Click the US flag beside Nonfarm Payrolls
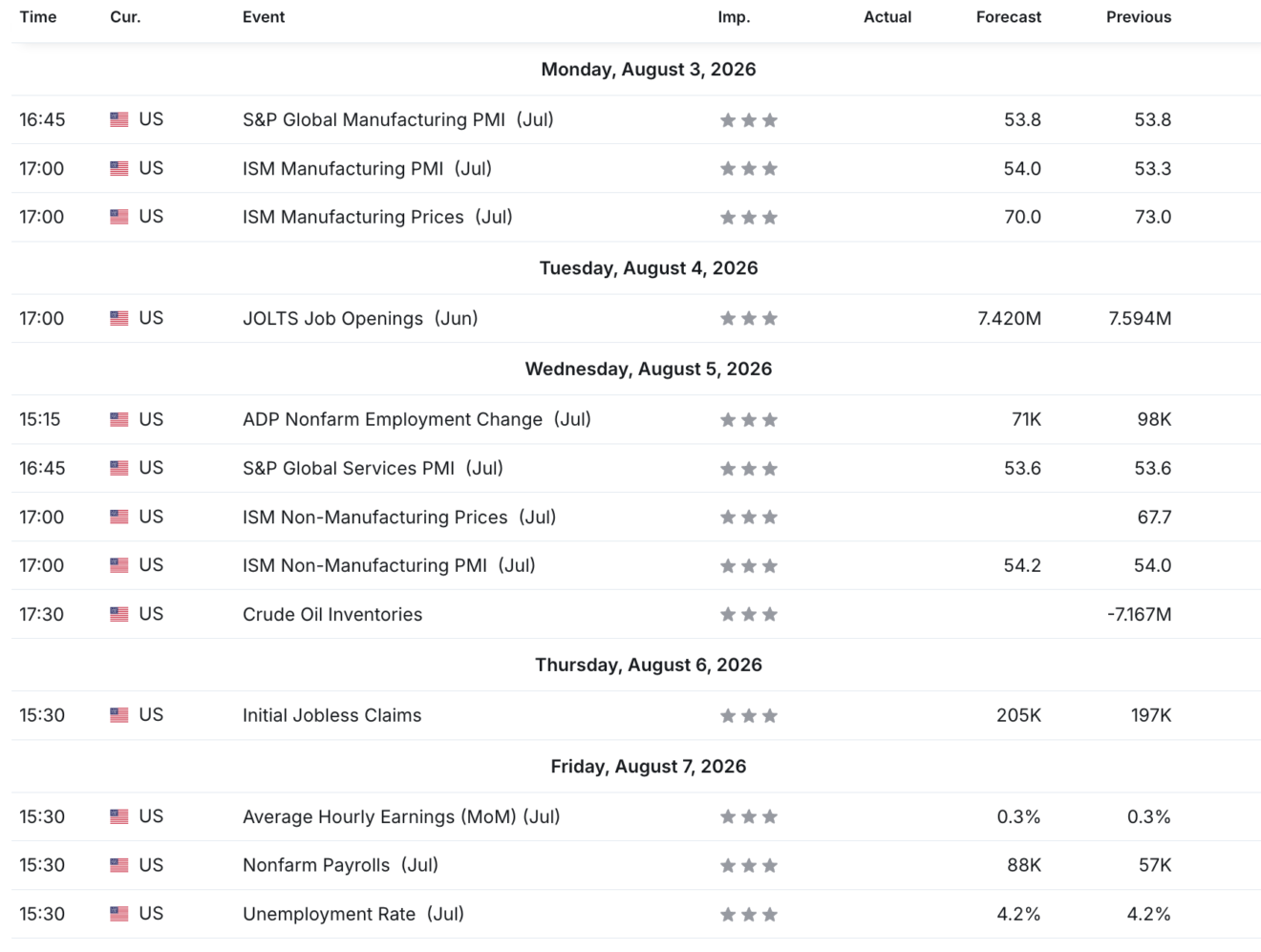The width and height of the screenshot is (1261, 952). click(x=118, y=865)
